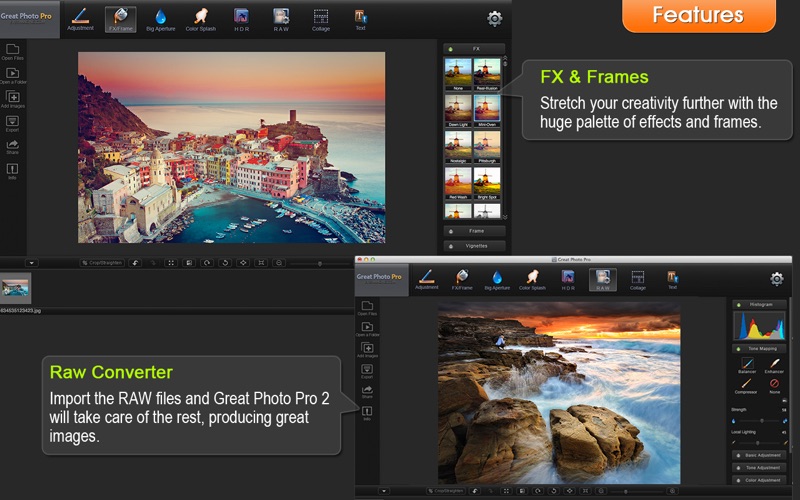Screen dimensions: 800x500
Task: Select the Compressor tone mapping tool
Action: [746, 386]
